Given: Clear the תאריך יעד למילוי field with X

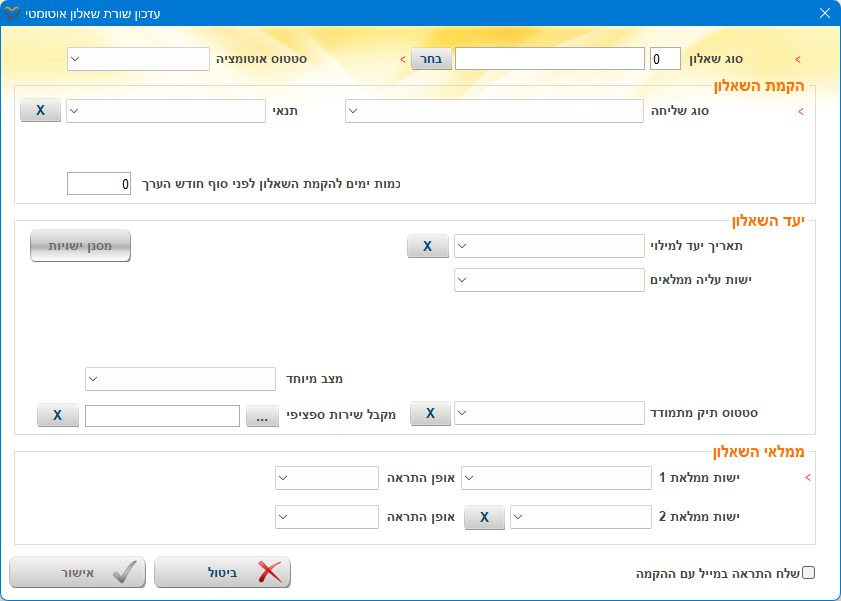Looking at the screenshot, I should click(x=427, y=246).
